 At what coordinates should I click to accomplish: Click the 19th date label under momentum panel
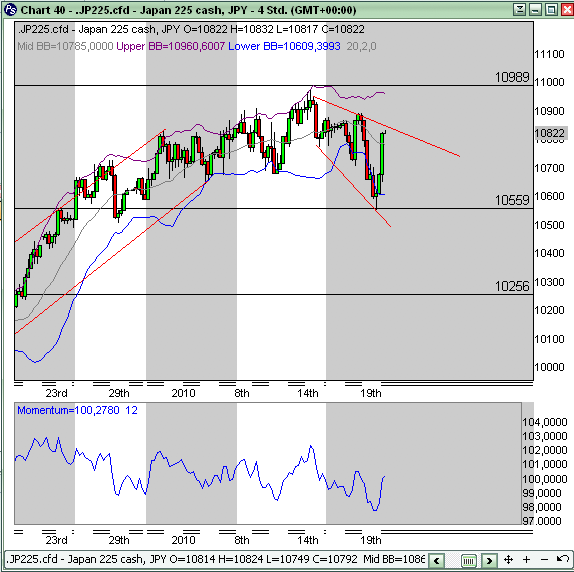point(370,541)
